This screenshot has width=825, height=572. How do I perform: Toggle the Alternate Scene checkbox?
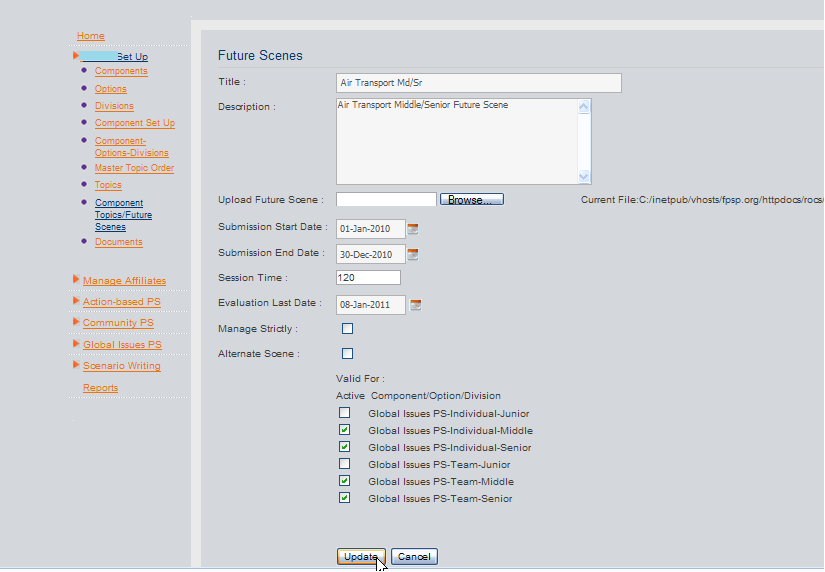point(347,353)
